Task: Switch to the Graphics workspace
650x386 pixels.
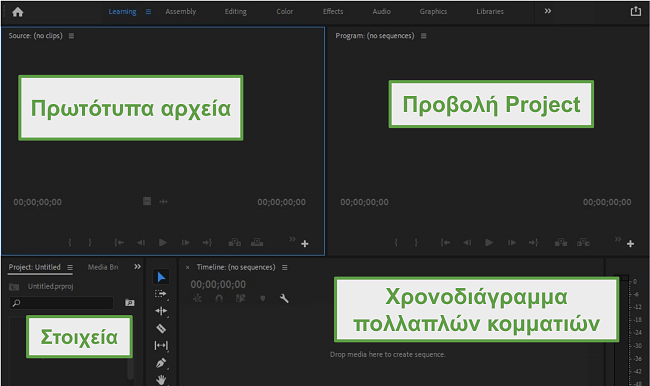Action: [433, 12]
